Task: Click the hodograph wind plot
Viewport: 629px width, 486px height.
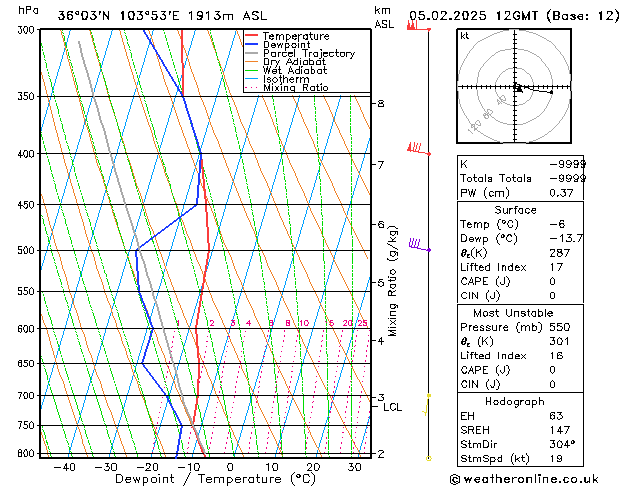Action: click(x=514, y=86)
